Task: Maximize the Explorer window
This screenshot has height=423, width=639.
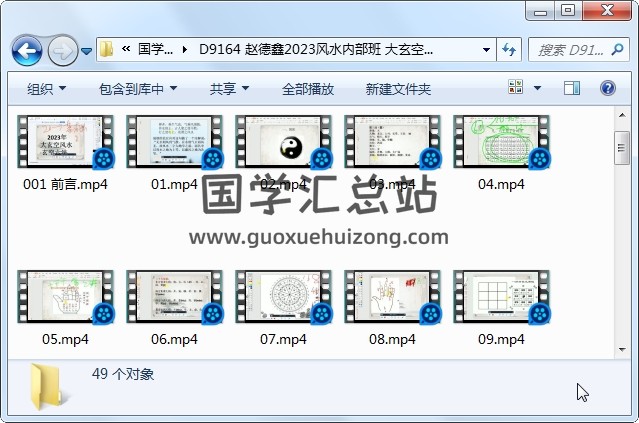Action: click(568, 11)
